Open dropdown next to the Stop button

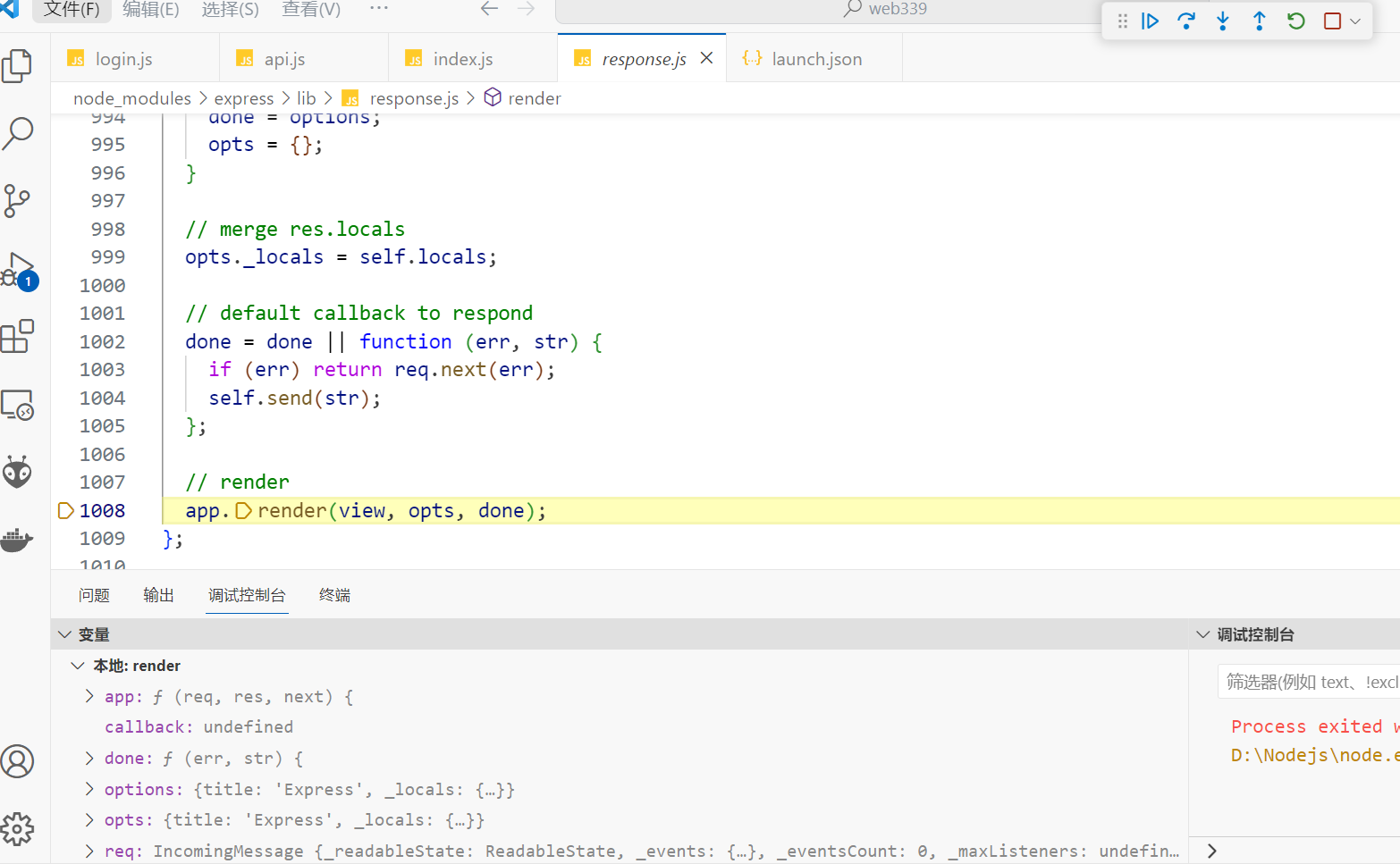[x=1355, y=21]
